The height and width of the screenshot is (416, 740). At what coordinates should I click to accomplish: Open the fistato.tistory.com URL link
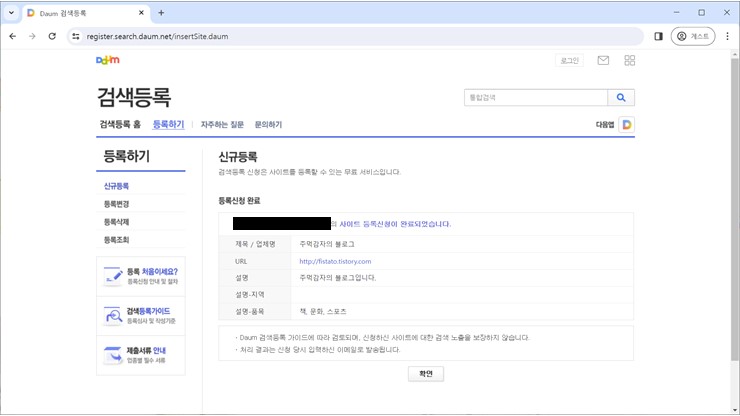click(x=335, y=261)
